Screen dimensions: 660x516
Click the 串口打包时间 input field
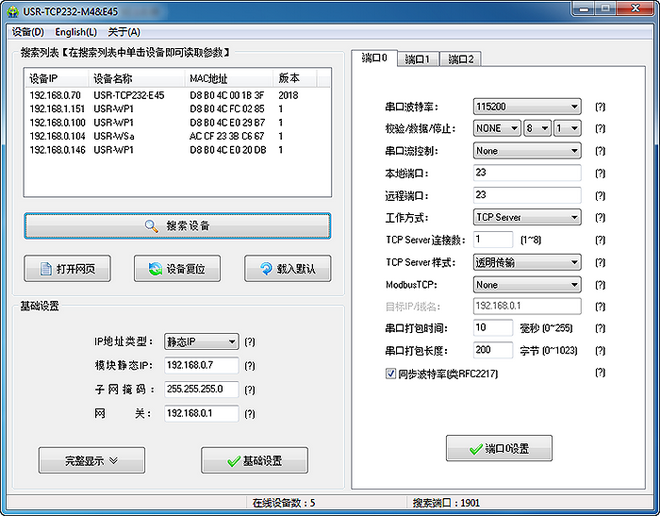coord(493,328)
